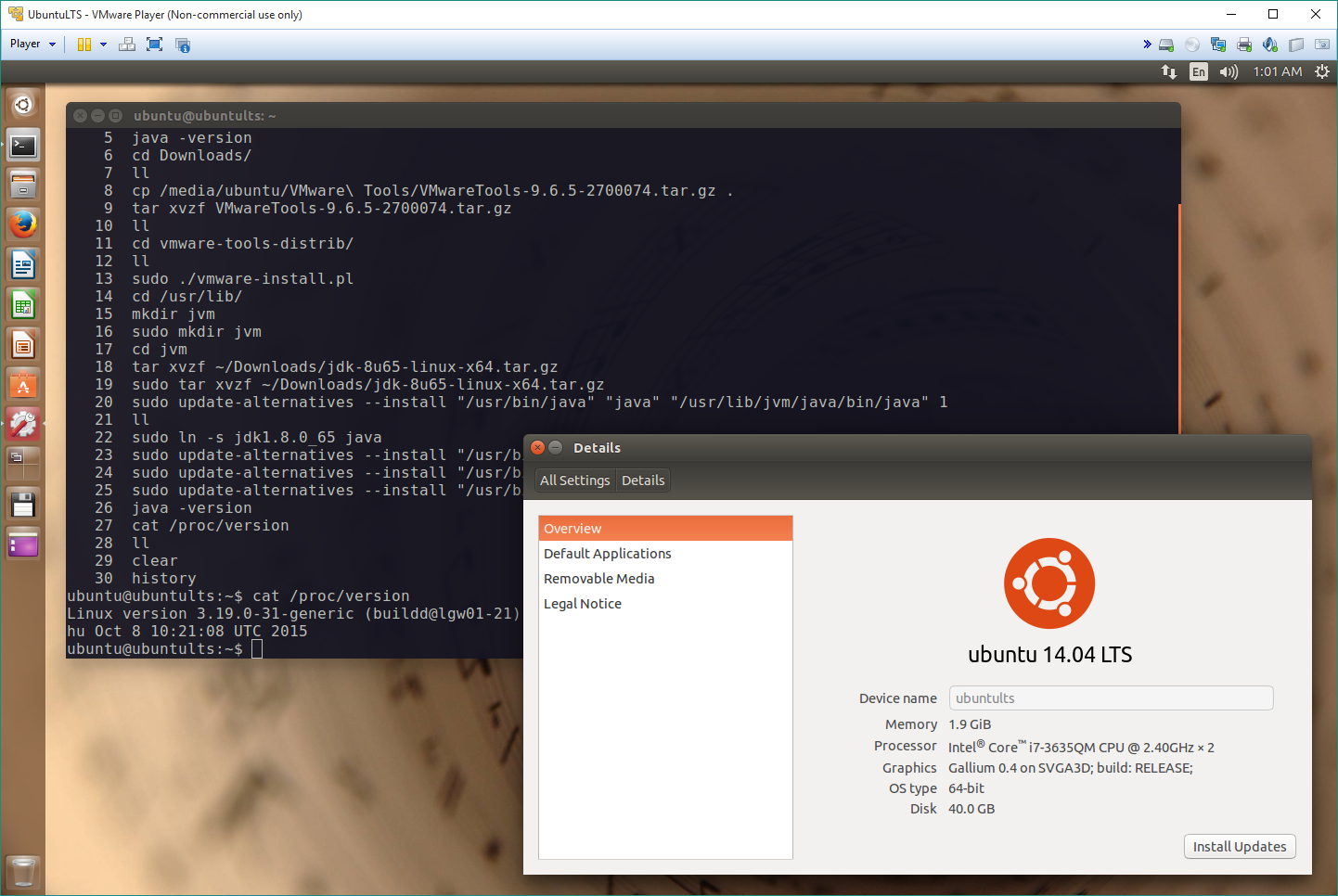Select Overview in the Details sidebar

tap(665, 529)
